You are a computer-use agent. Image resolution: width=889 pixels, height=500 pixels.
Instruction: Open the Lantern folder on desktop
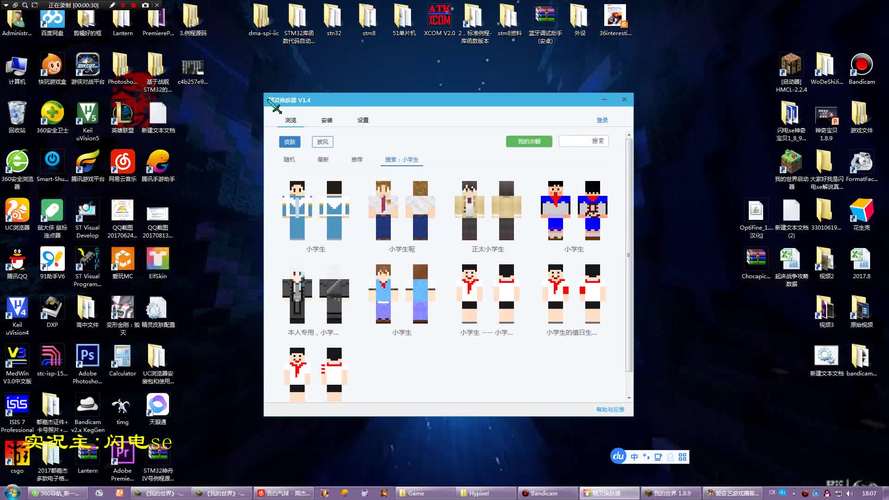(x=122, y=22)
